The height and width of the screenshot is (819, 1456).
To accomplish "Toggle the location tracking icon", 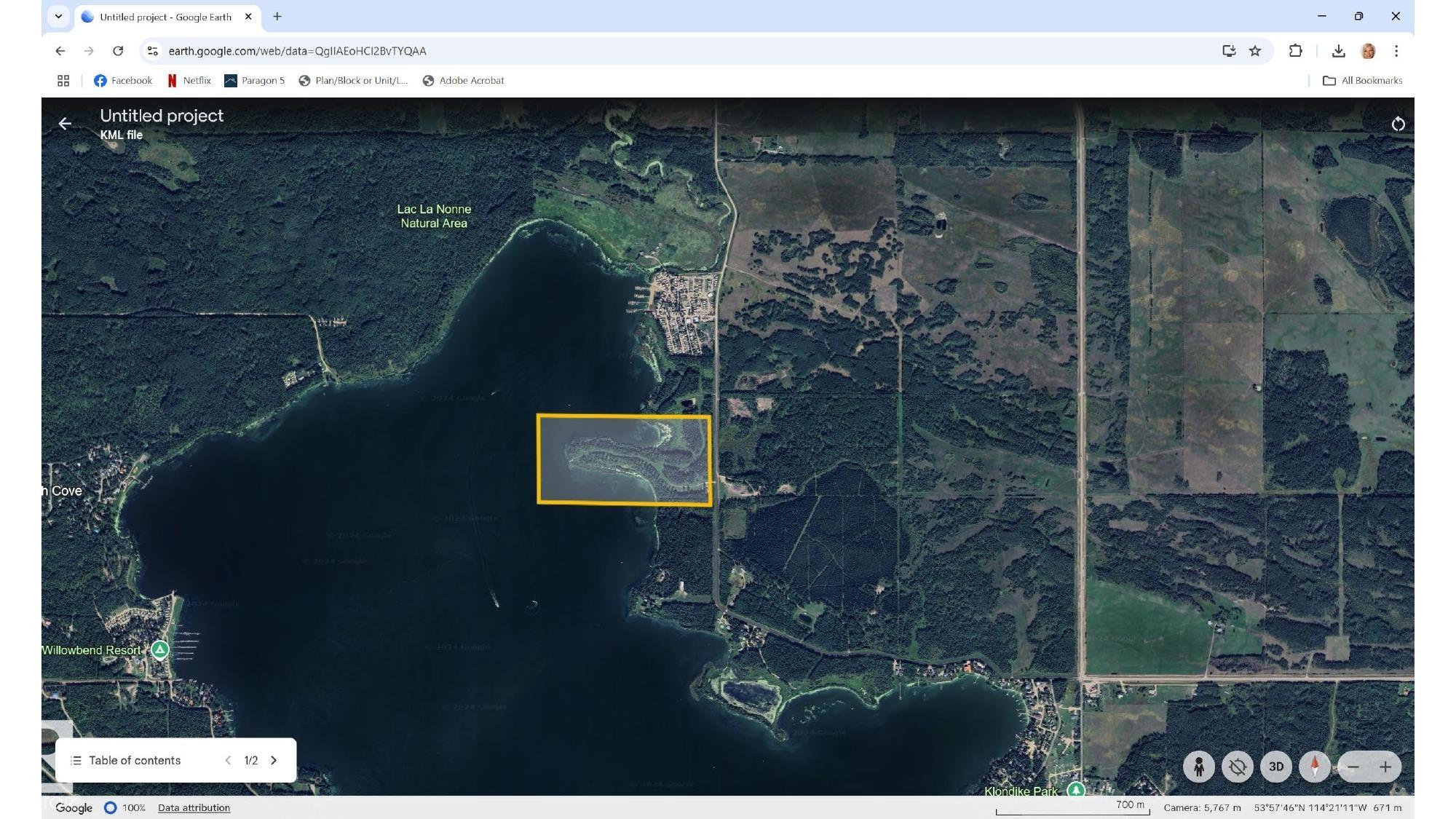I will 1238,767.
